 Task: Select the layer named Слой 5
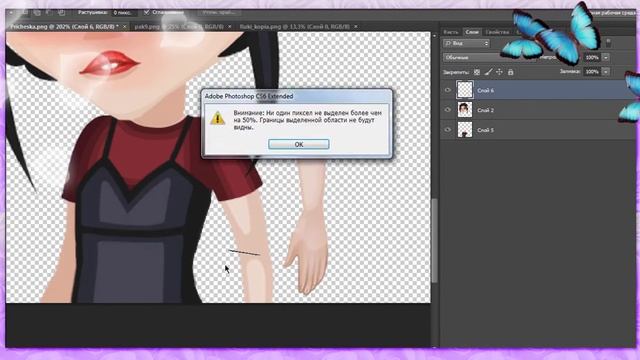point(485,130)
